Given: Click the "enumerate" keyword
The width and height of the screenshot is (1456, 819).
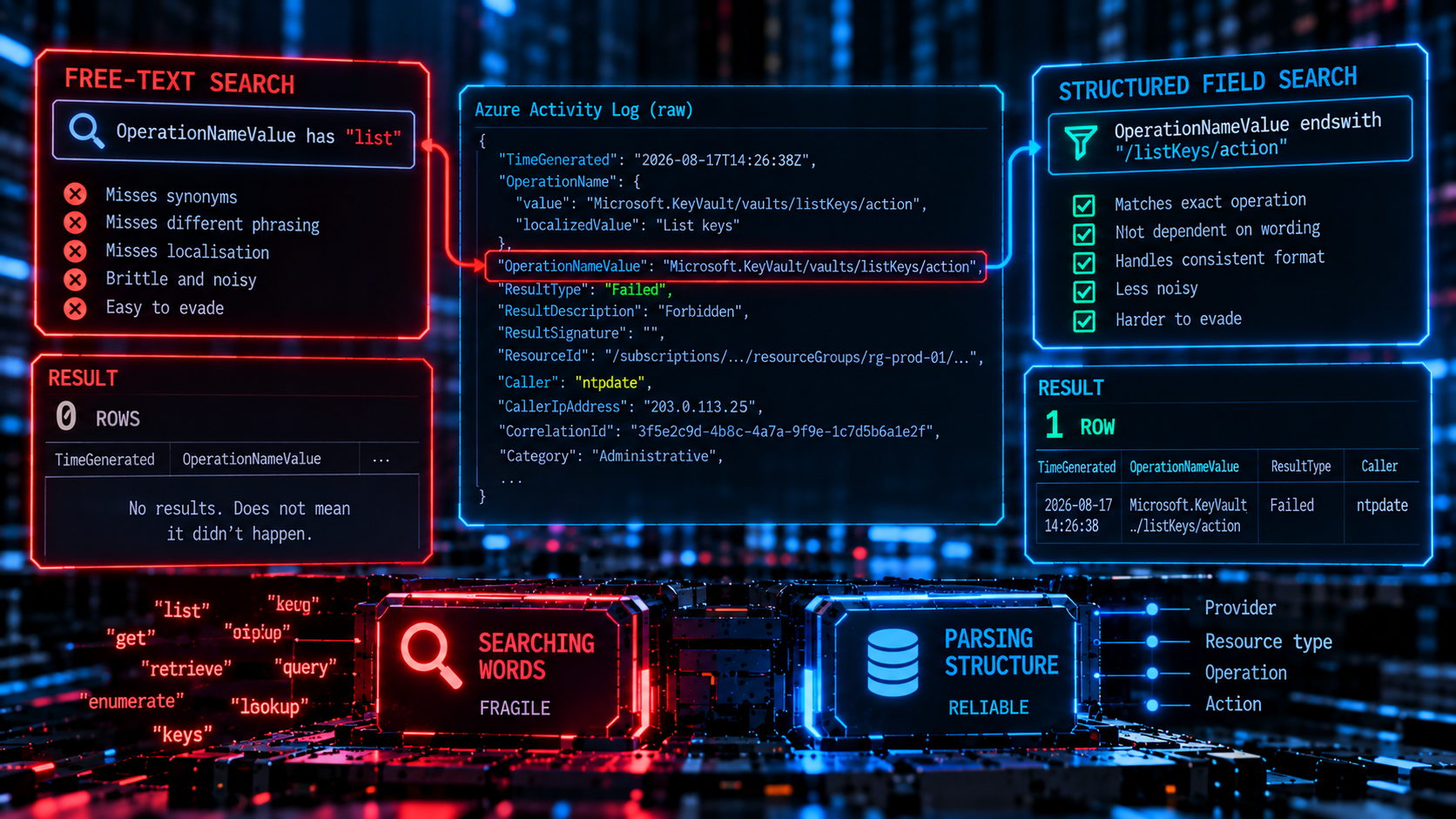Looking at the screenshot, I should [132, 701].
